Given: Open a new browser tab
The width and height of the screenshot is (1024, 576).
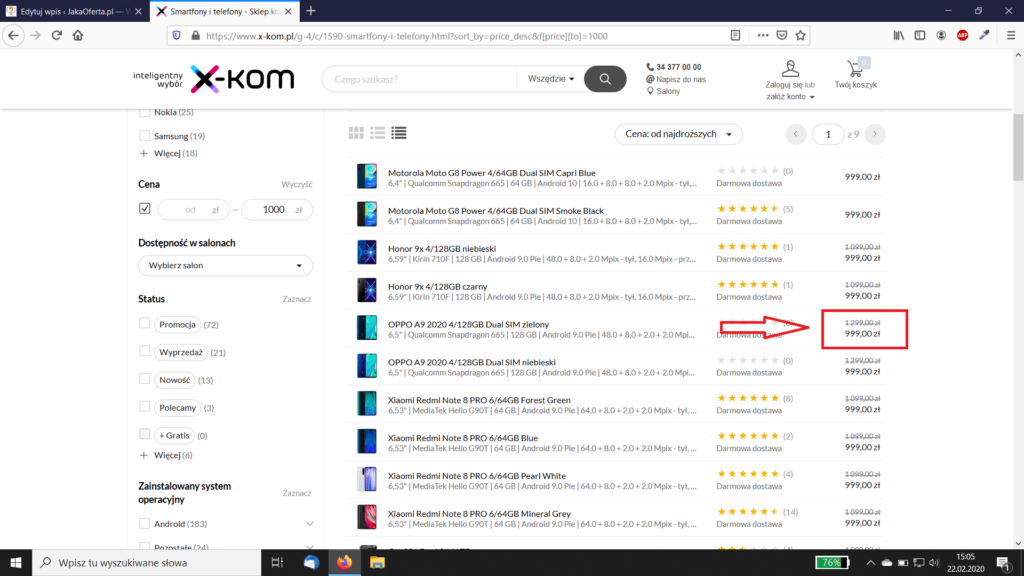Looking at the screenshot, I should [311, 11].
